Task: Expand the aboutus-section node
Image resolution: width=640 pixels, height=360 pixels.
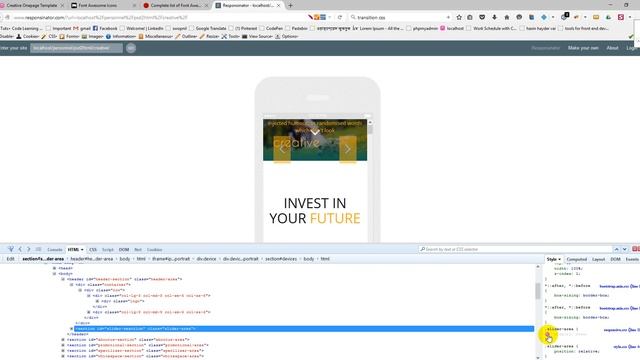Action: click(63, 340)
